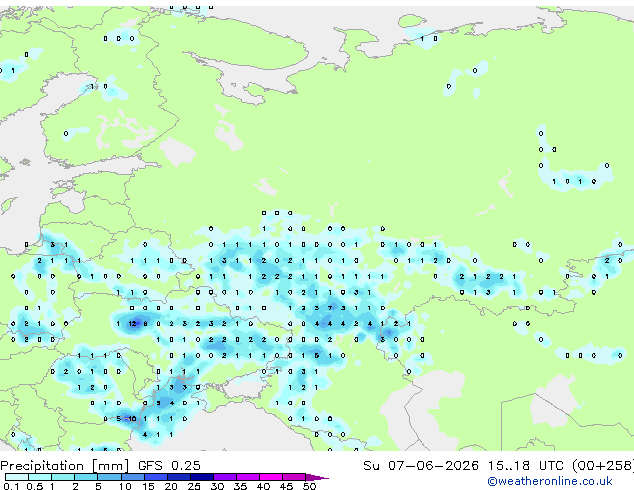Click the '7' precipitation value on the map
Viewport: 634px width, 490px height.
330,308
